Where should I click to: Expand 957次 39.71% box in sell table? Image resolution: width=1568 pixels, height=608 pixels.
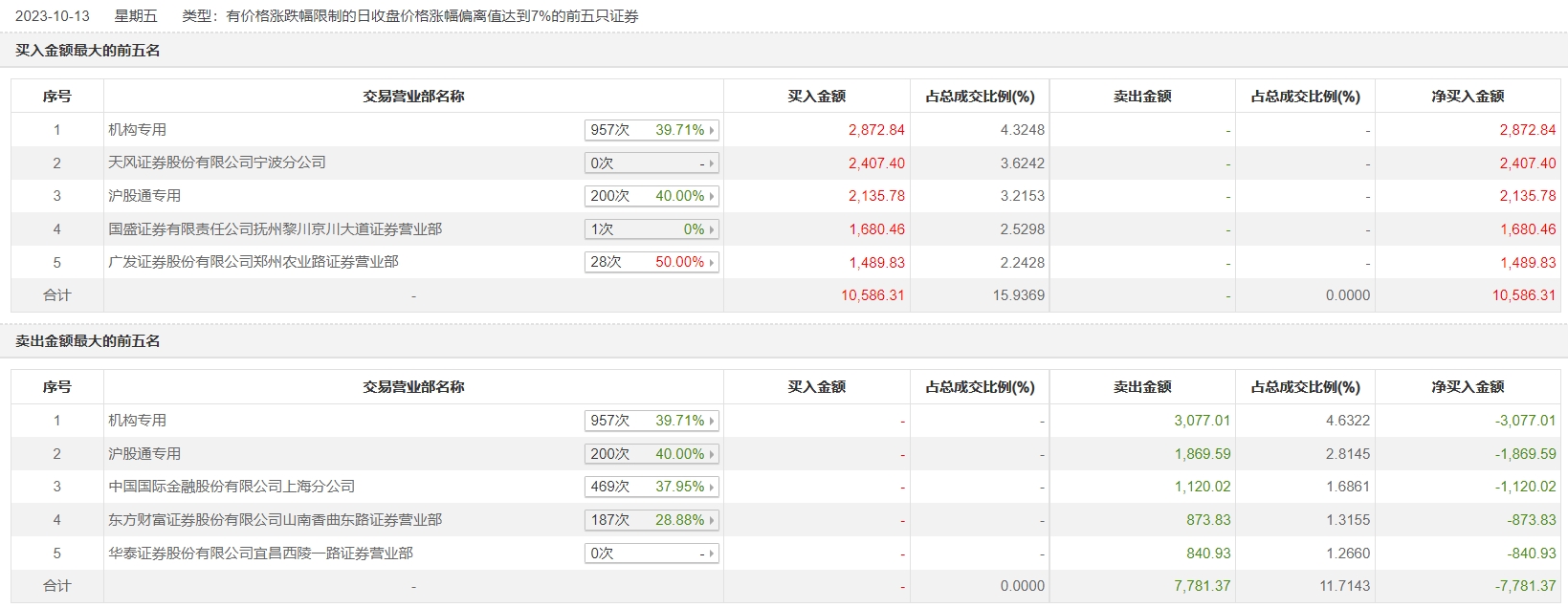[x=651, y=421]
